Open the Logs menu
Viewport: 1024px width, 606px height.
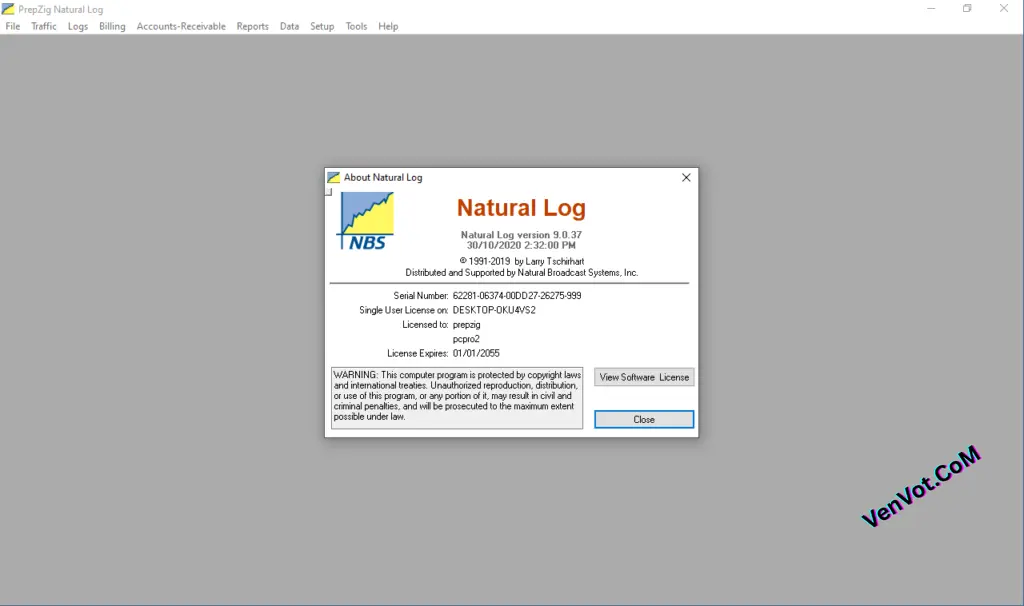coord(78,26)
